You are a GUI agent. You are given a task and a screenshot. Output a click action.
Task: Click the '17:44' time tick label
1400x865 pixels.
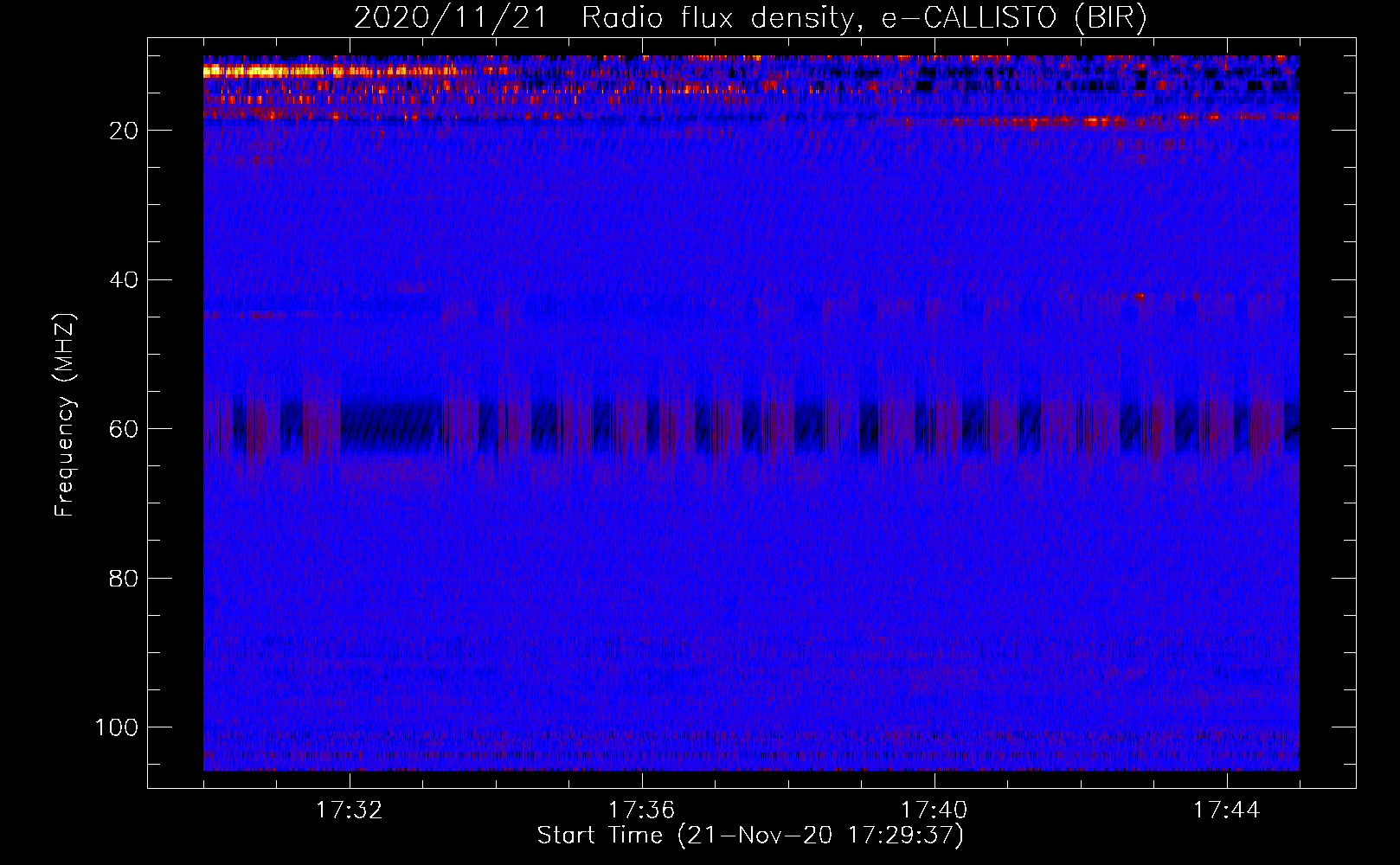[x=1227, y=811]
